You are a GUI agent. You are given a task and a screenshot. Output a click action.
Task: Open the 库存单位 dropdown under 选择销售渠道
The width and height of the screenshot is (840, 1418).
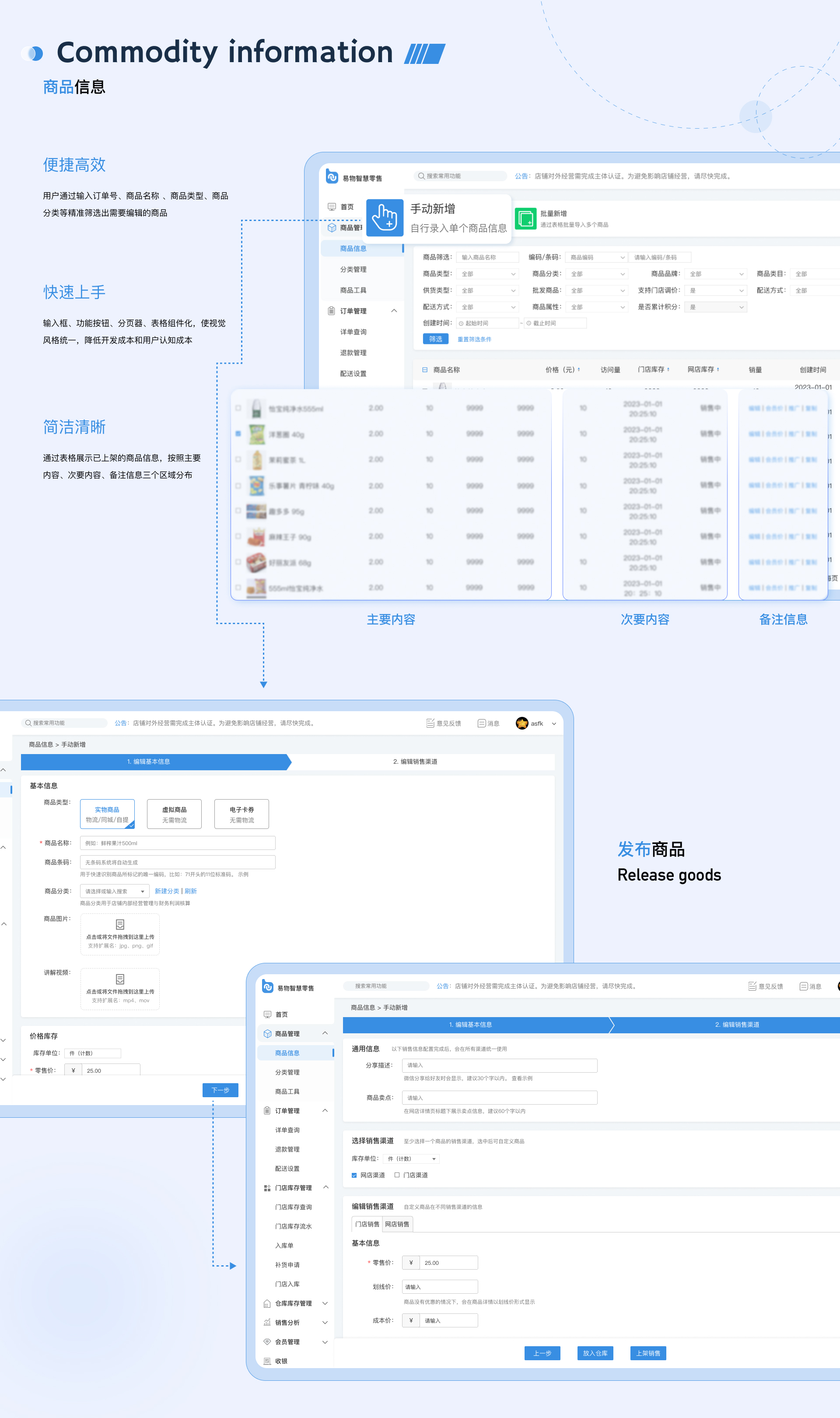(x=412, y=1159)
